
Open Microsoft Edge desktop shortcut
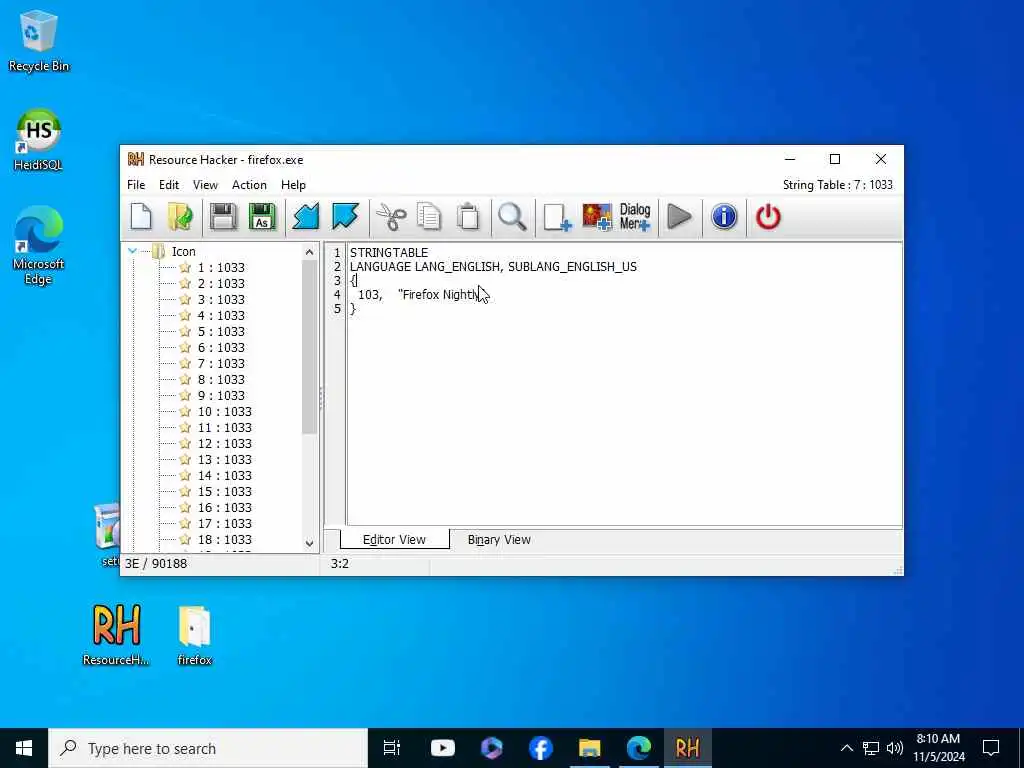click(x=39, y=246)
